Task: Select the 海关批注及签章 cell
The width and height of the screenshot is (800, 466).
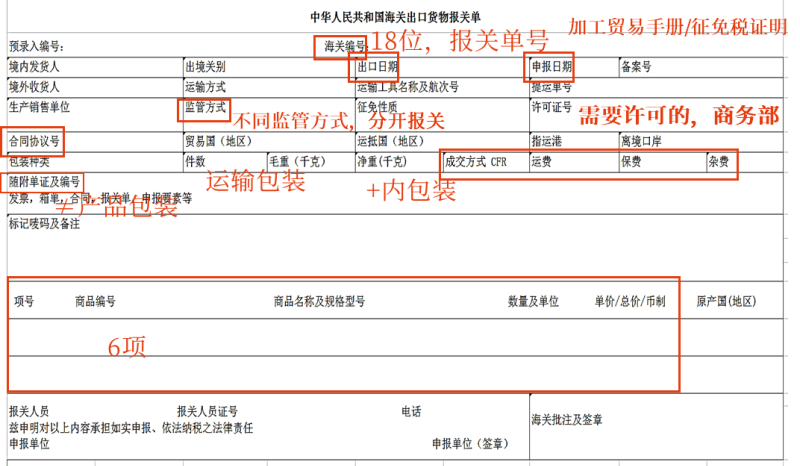Action: tap(657, 427)
